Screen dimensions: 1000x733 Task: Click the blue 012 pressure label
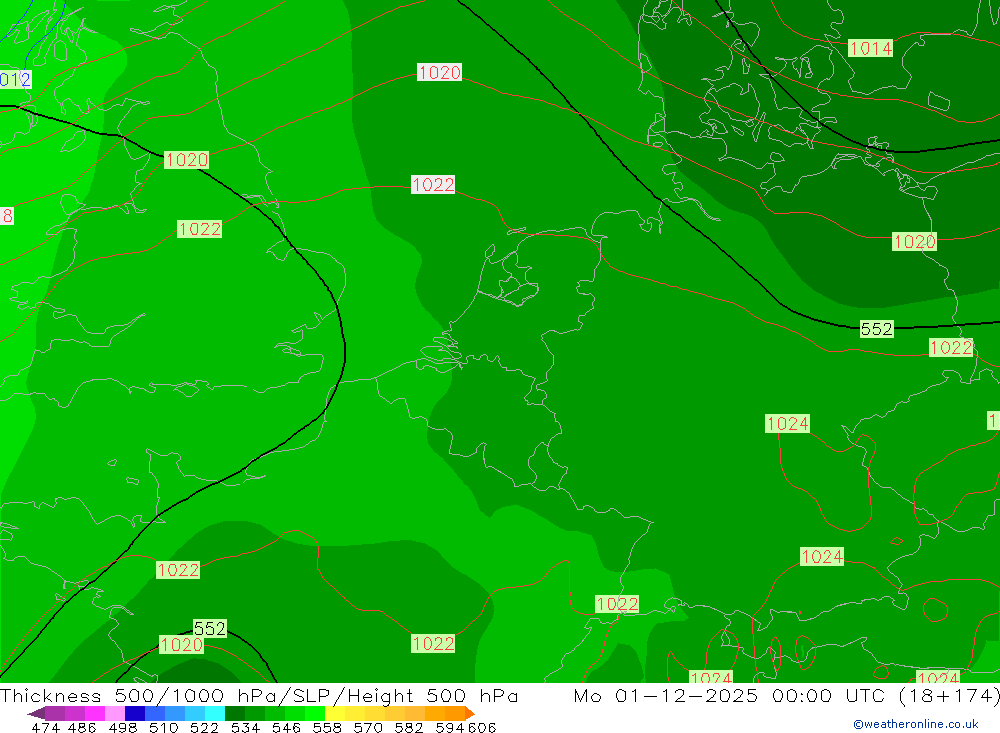click(15, 80)
